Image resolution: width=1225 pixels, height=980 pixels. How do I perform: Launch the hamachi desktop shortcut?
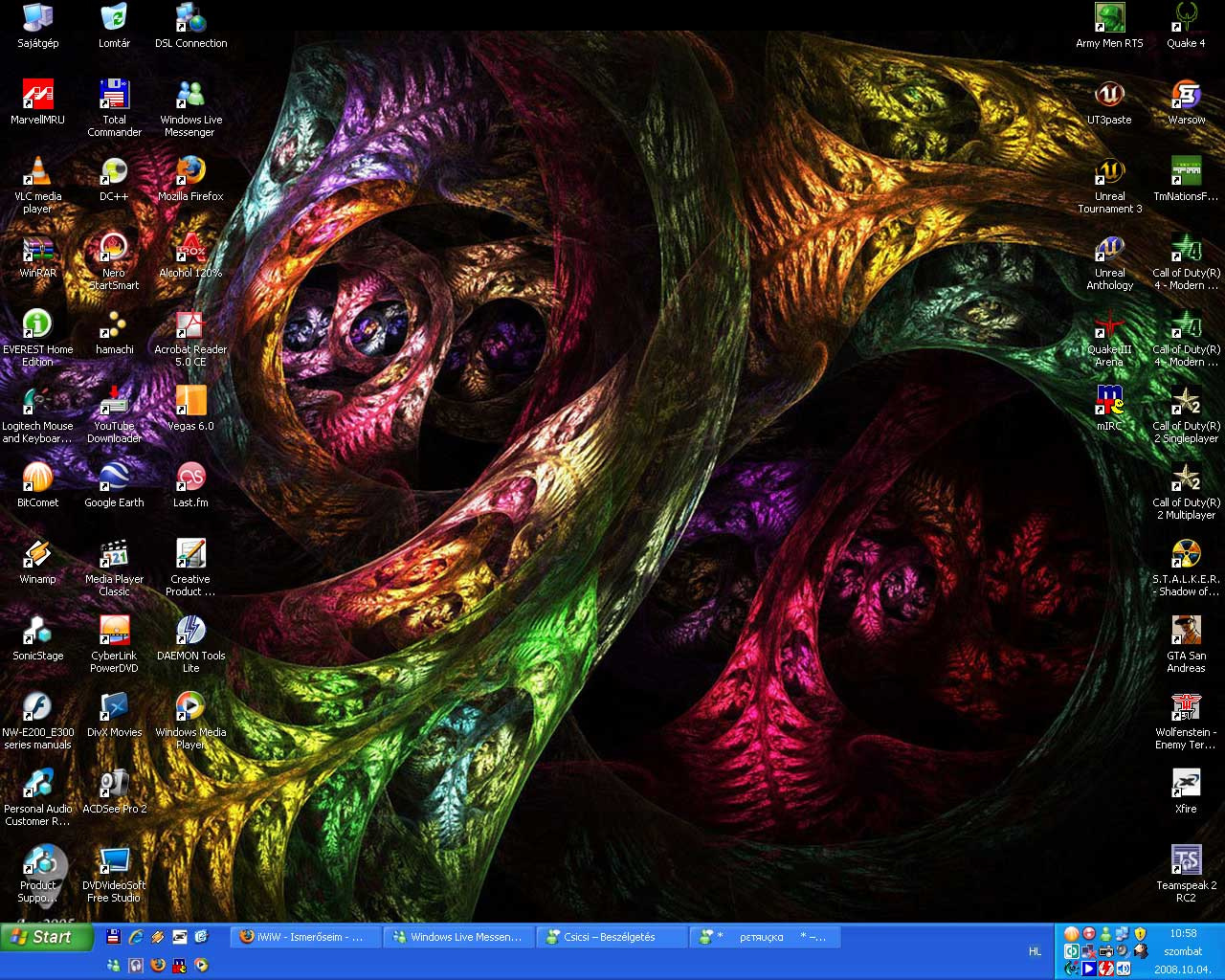pyautogui.click(x=115, y=332)
